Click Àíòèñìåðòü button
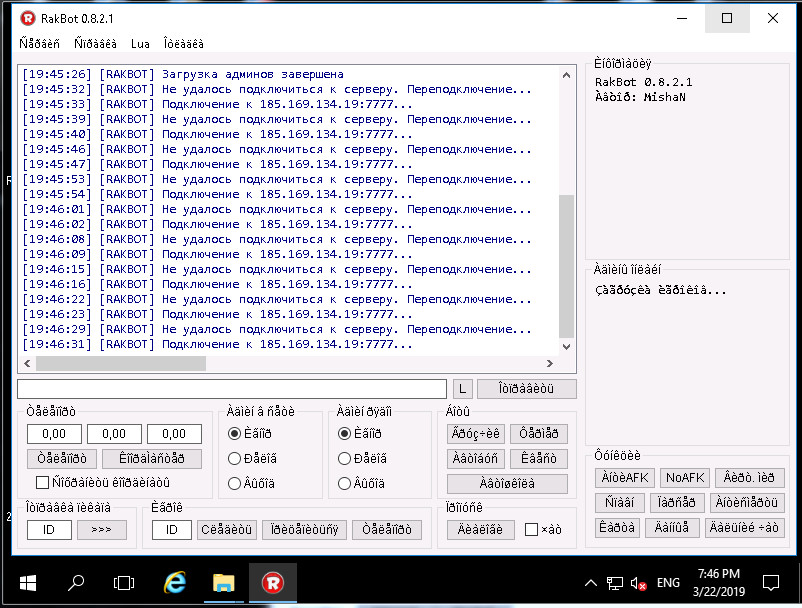The width and height of the screenshot is (802, 608). [x=746, y=502]
